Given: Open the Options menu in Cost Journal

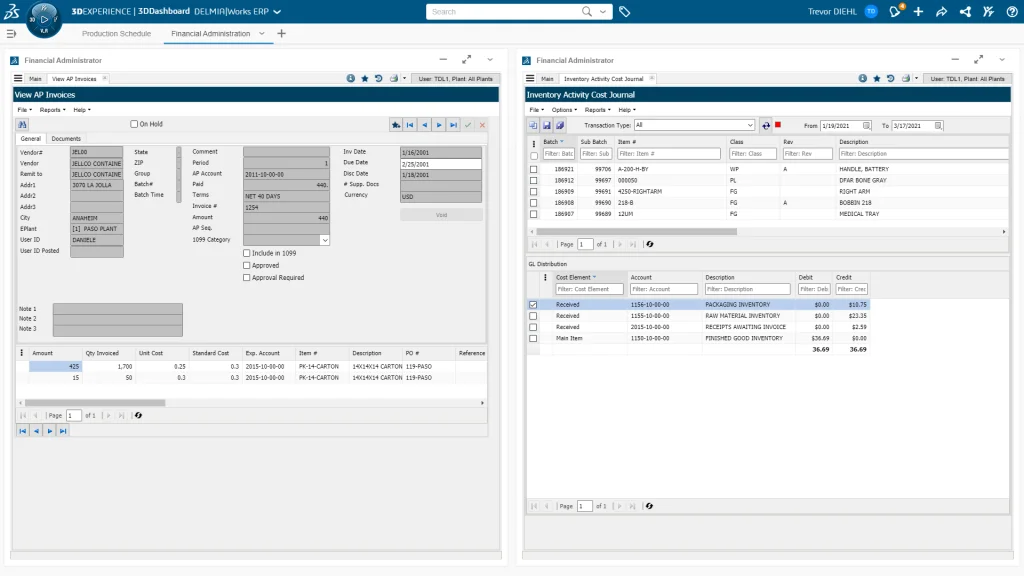Looking at the screenshot, I should click(563, 110).
